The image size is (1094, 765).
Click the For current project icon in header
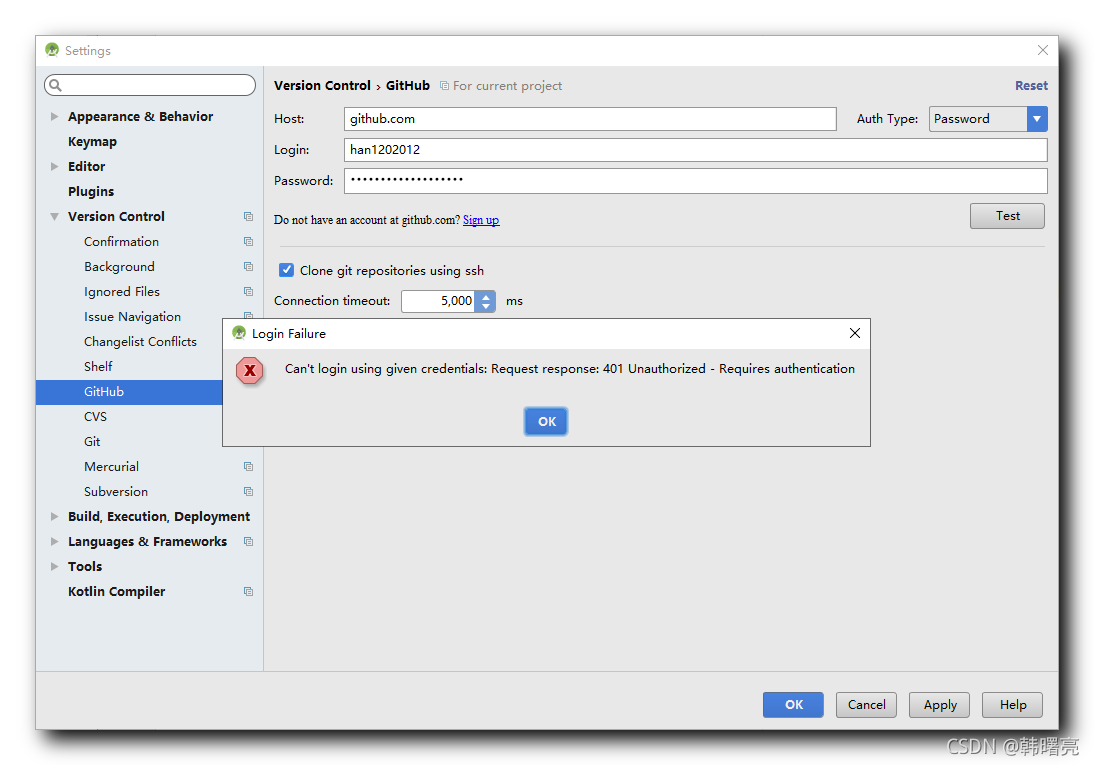click(444, 86)
